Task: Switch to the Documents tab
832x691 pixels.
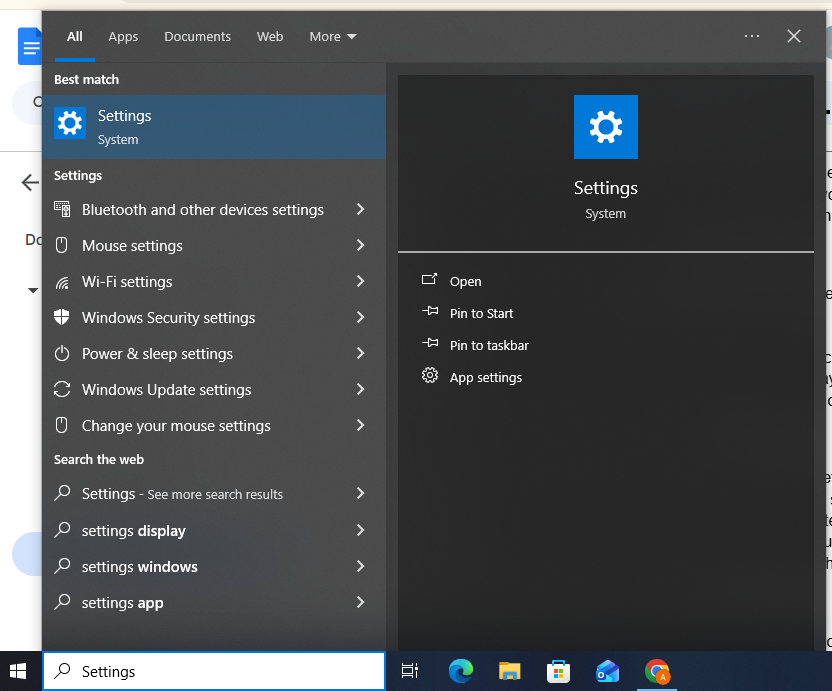Action: (197, 37)
